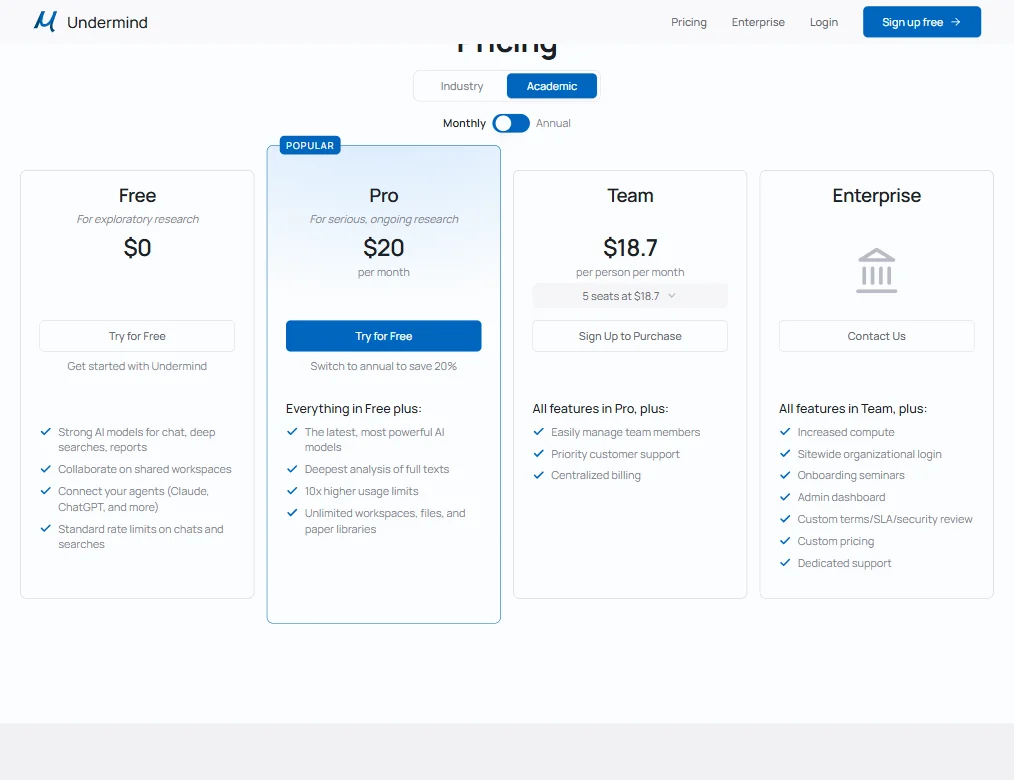Click Contact Us on Enterprise plan
Viewport: 1014px width, 780px height.
[876, 336]
